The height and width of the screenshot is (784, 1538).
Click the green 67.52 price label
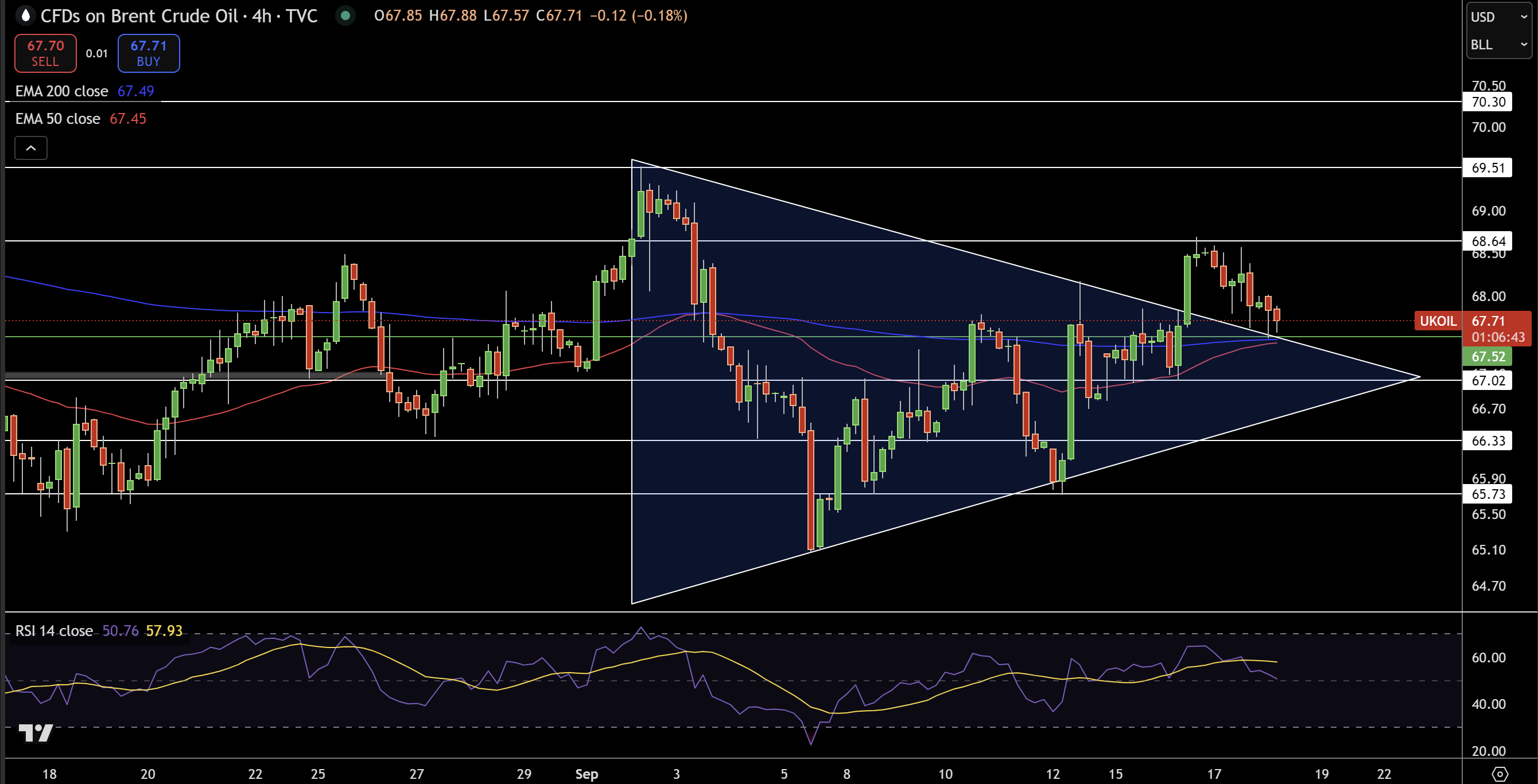(1488, 357)
